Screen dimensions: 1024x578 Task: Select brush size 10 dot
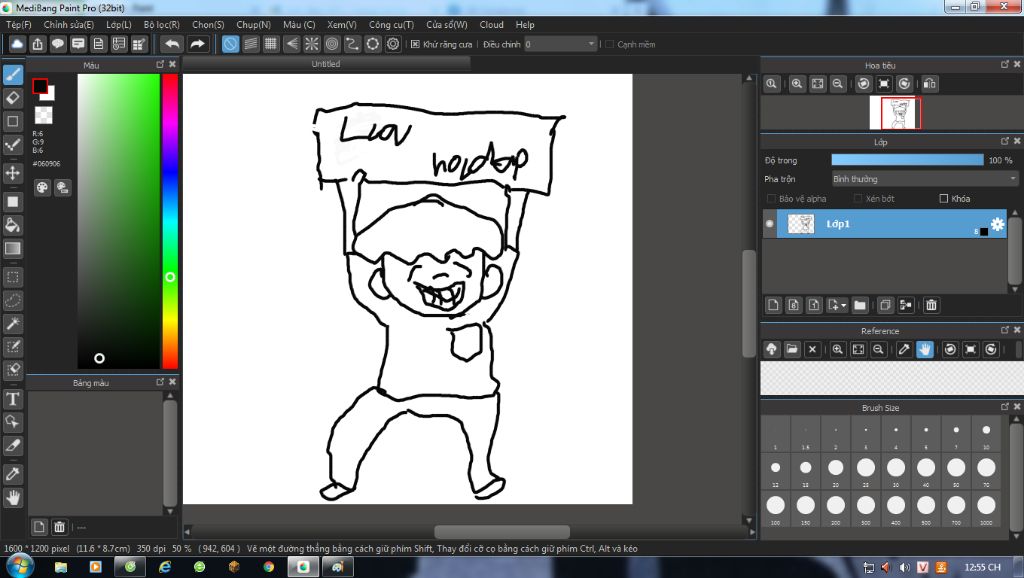click(986, 430)
